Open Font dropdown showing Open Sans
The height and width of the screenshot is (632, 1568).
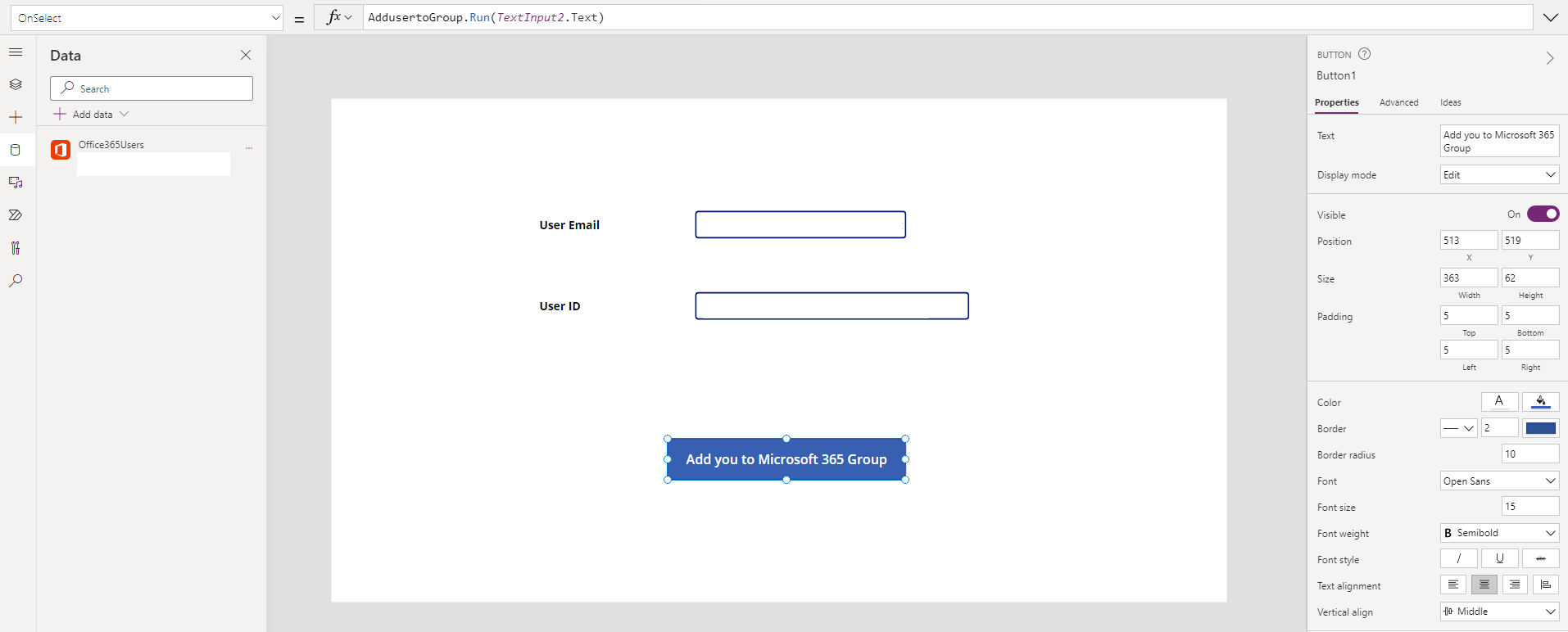point(1500,481)
